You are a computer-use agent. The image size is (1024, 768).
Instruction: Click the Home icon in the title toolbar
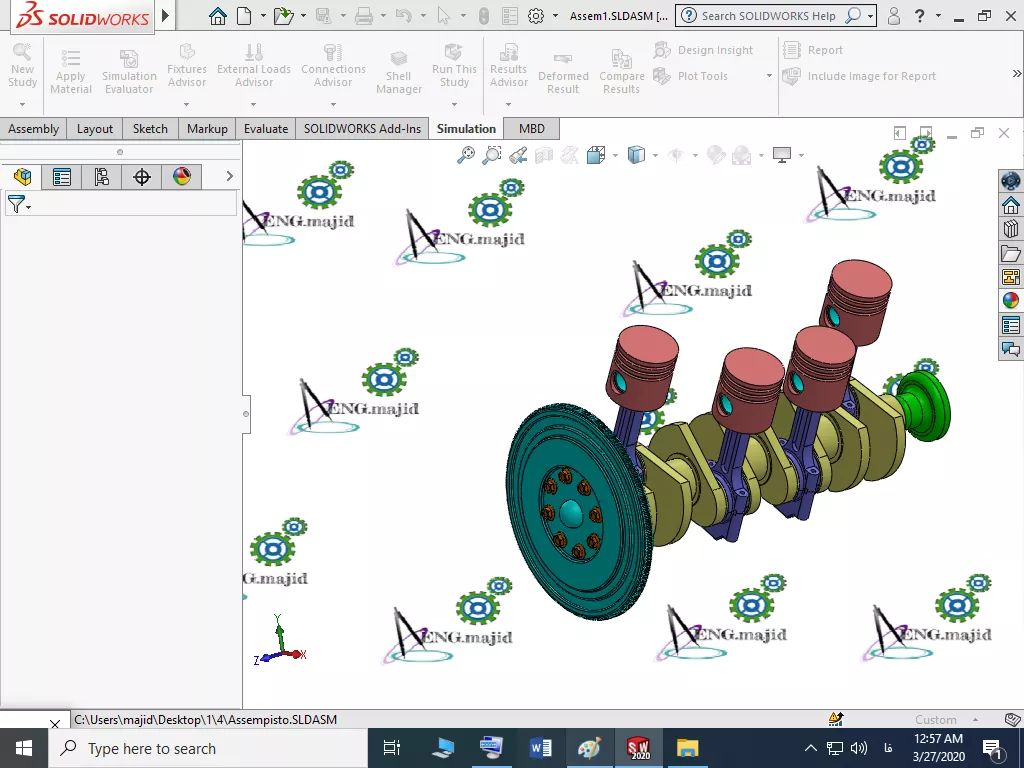(218, 16)
